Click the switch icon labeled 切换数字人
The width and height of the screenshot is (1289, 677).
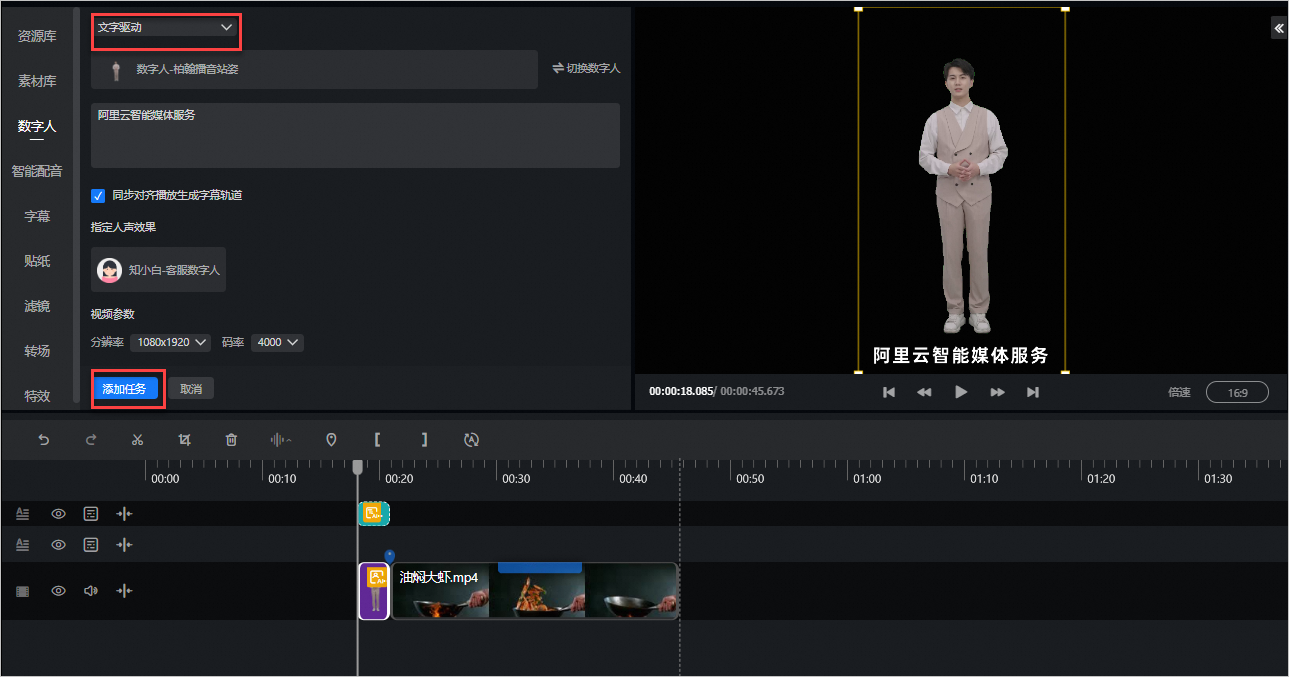click(558, 68)
